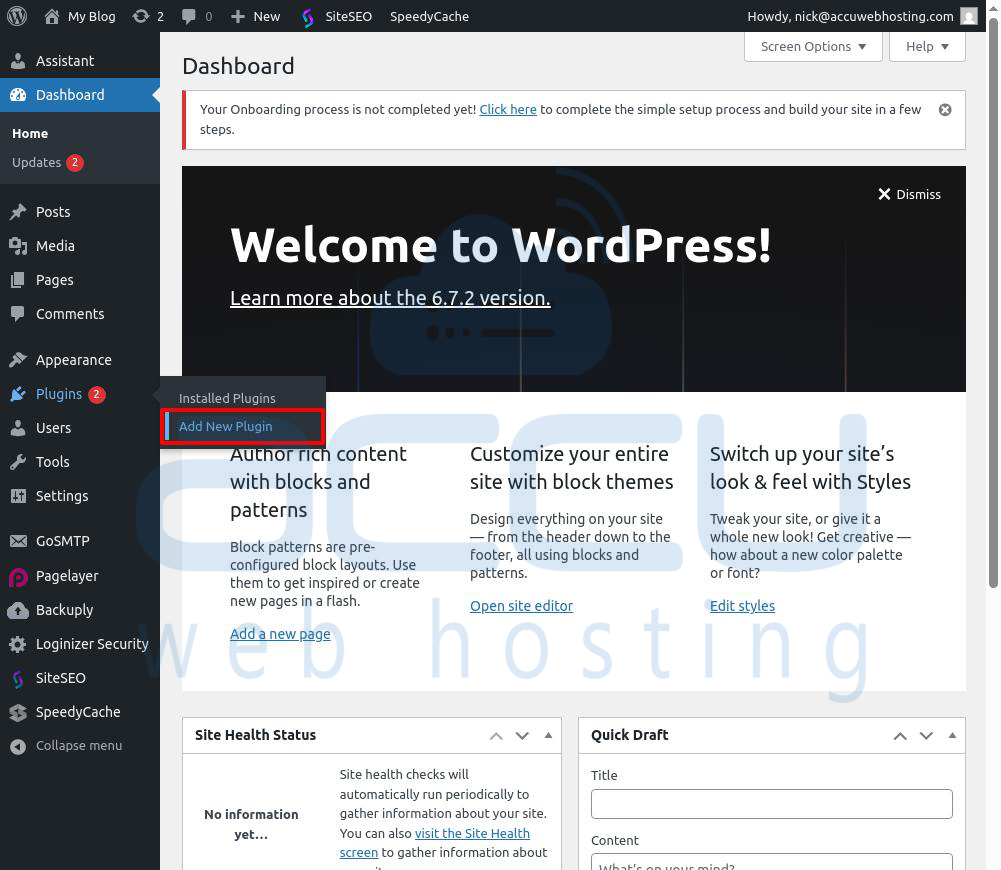Click the Plugins plug icon in sidebar
Viewport: 1001px width, 870px height.
tap(18, 394)
